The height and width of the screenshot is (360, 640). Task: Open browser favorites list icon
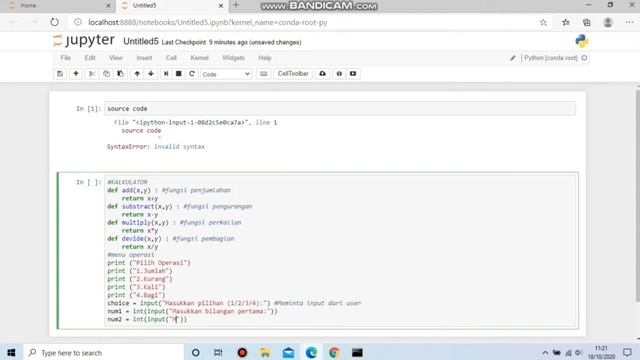(566, 22)
